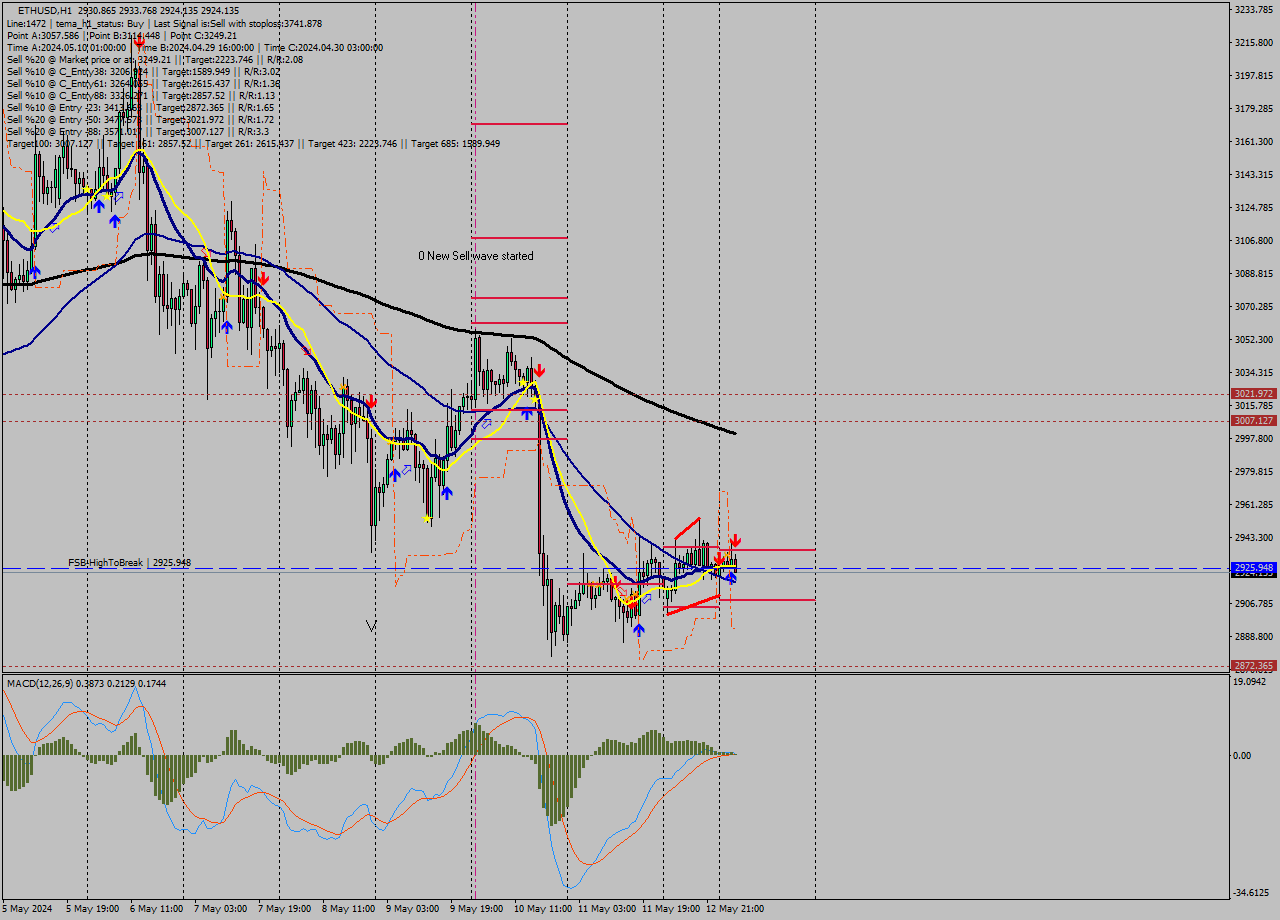Select the blue dashed FSBHighToBreak horizontal line
Viewport: 1280px width, 920px height.
(950, 568)
